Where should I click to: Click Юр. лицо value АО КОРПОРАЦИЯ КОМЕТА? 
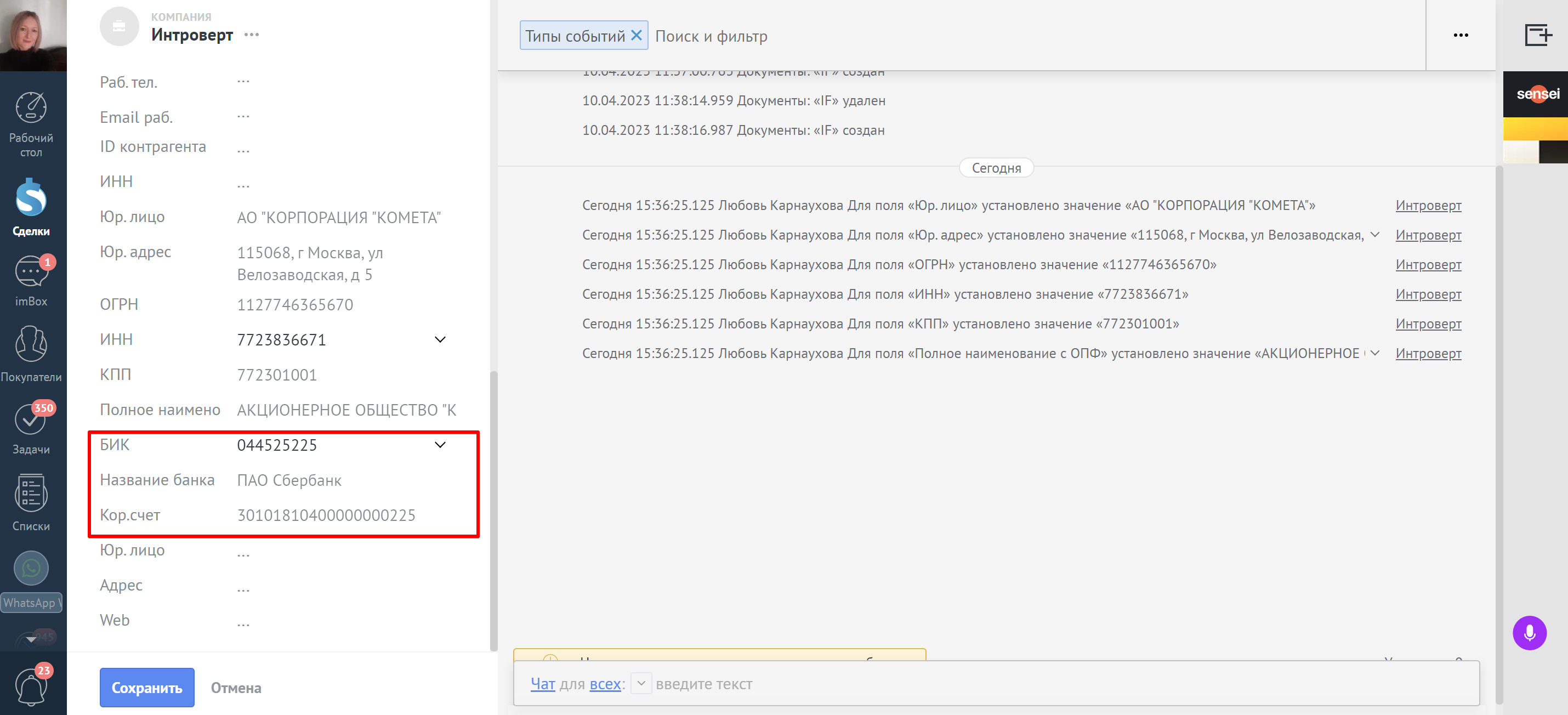[x=339, y=217]
